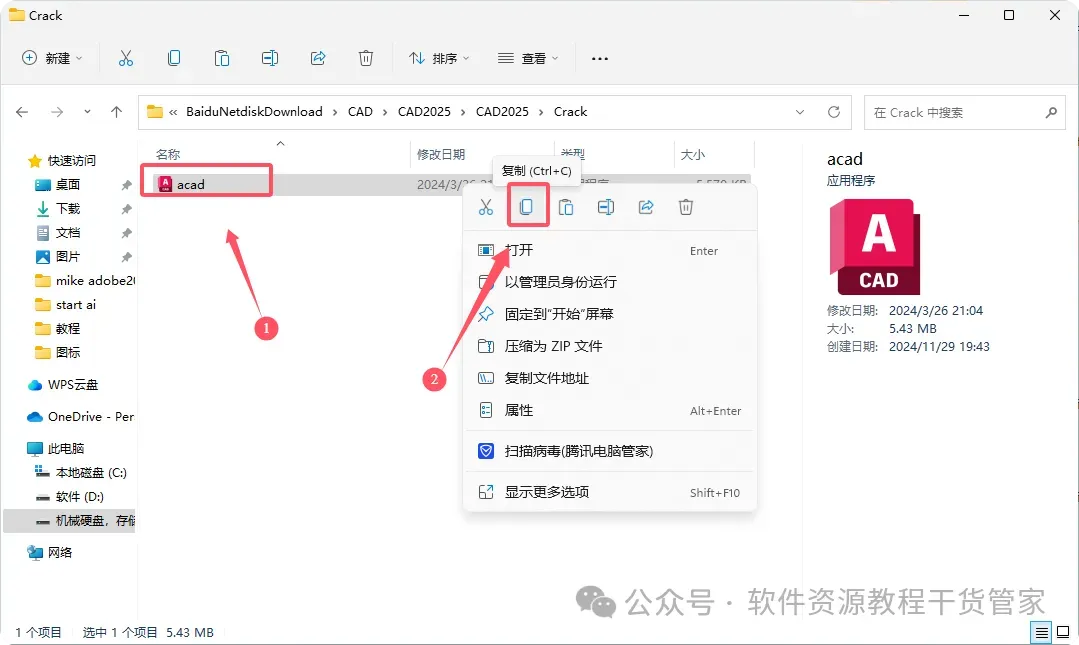The width and height of the screenshot is (1079, 645).
Task: Open 文档 in the sidebar
Action: (67, 233)
